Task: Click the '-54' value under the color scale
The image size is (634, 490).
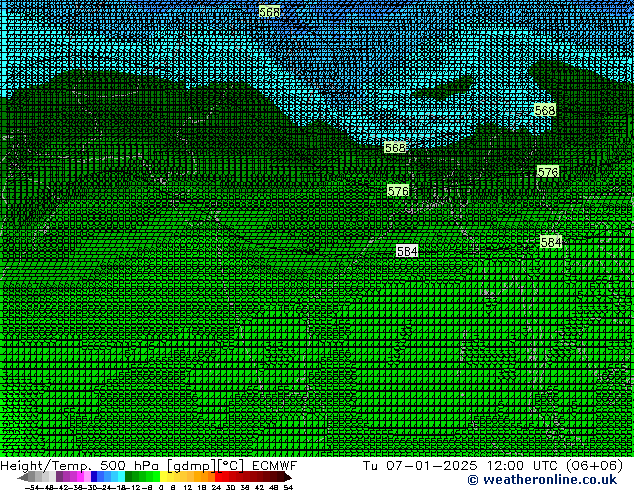Action: tap(32, 487)
